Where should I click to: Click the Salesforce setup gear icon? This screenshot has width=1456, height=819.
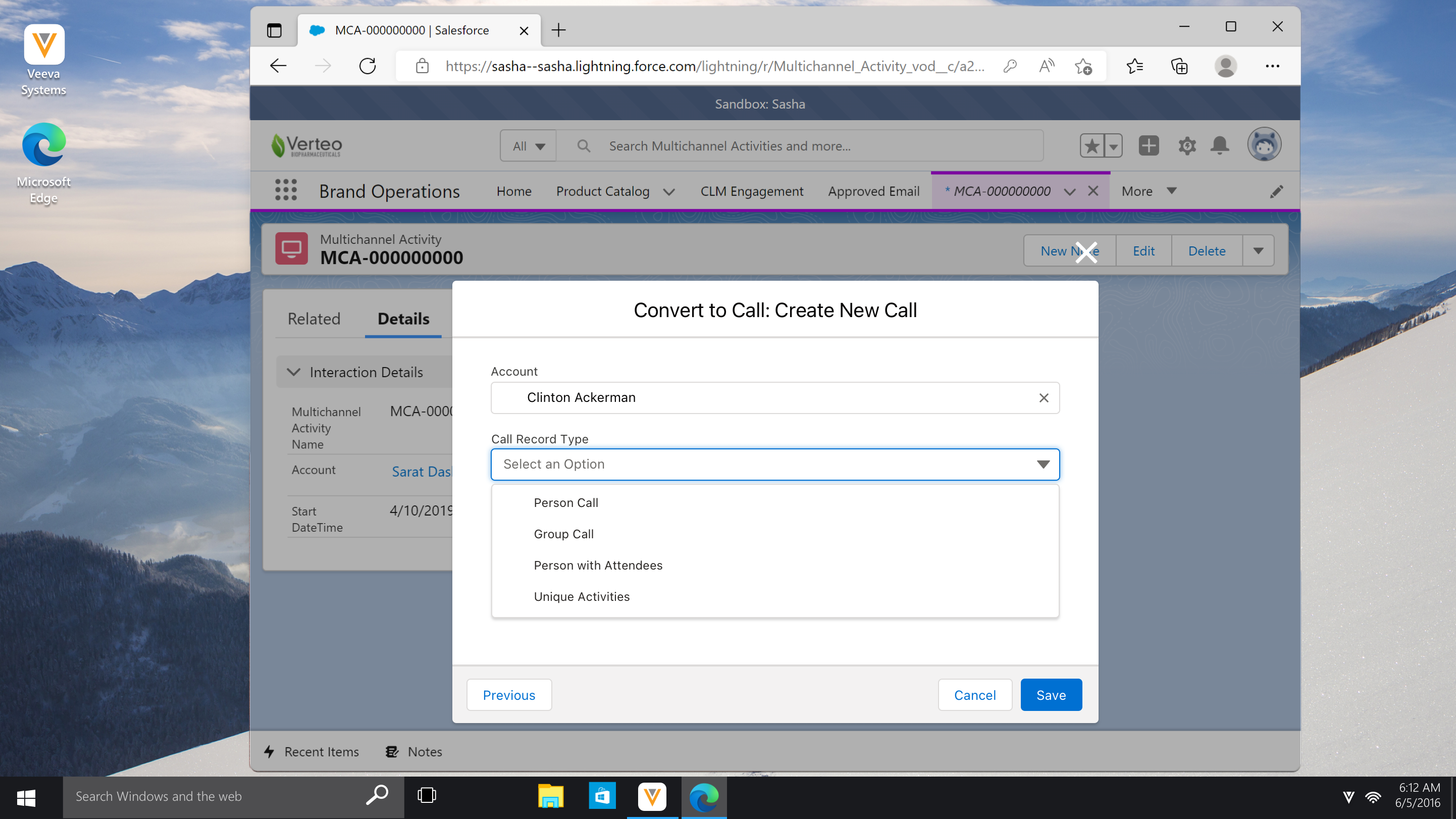tap(1186, 146)
